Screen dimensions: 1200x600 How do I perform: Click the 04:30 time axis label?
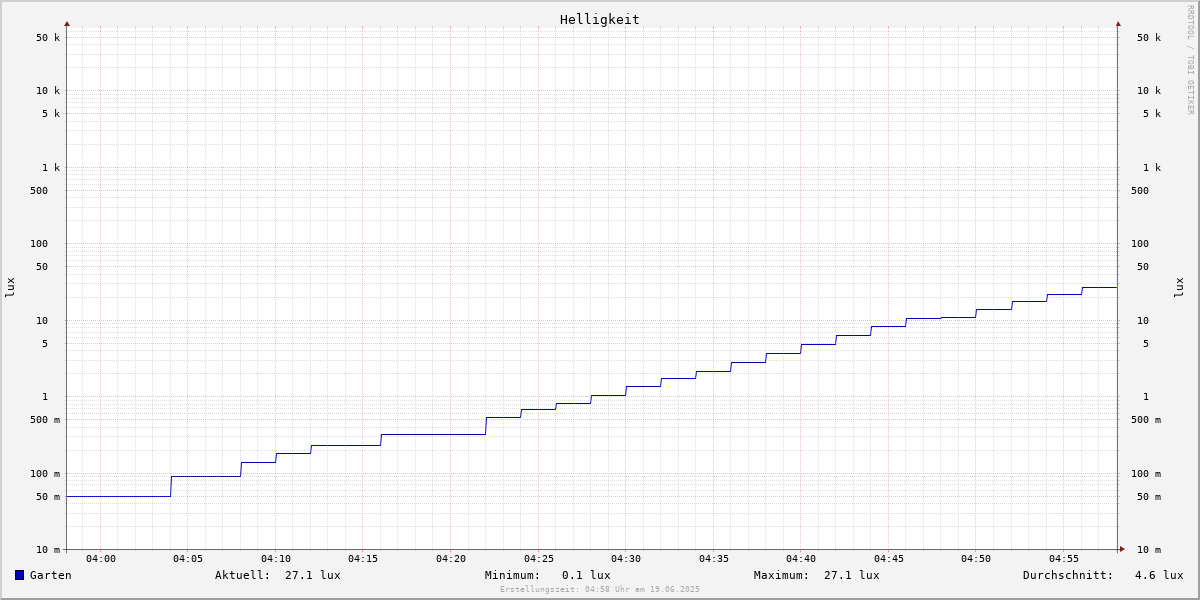click(626, 558)
